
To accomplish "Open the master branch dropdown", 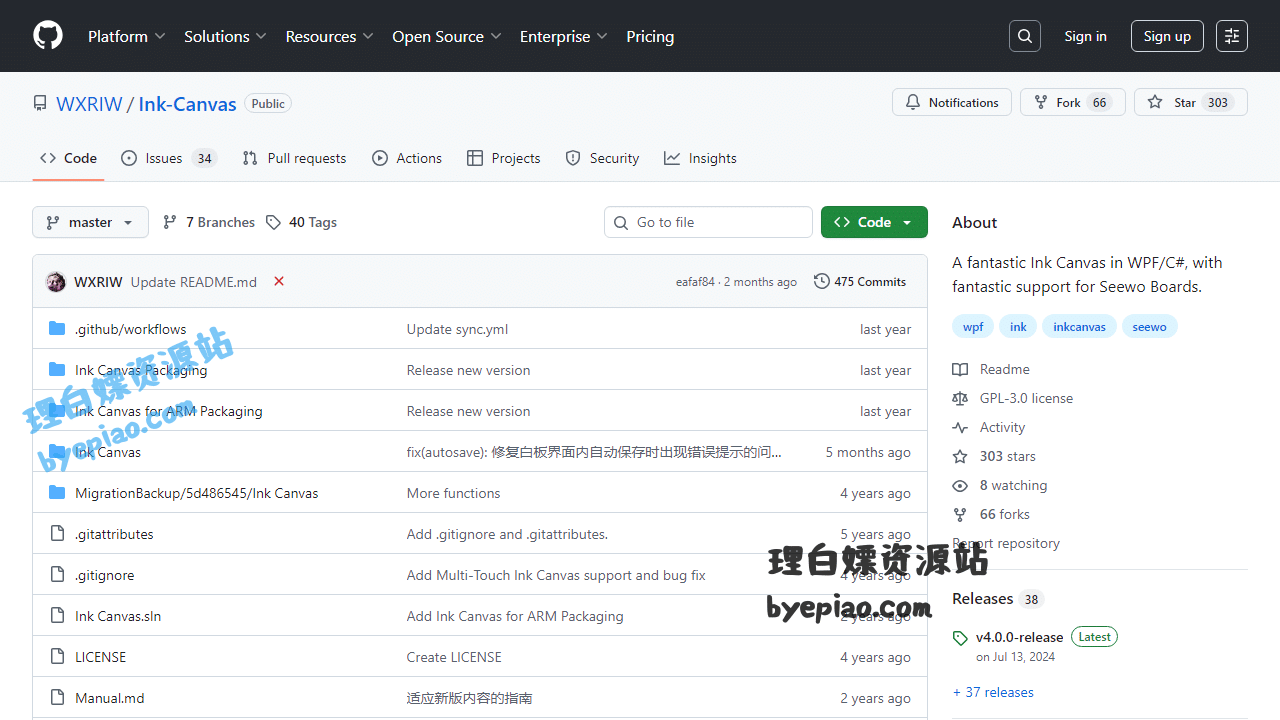I will pyautogui.click(x=90, y=221).
